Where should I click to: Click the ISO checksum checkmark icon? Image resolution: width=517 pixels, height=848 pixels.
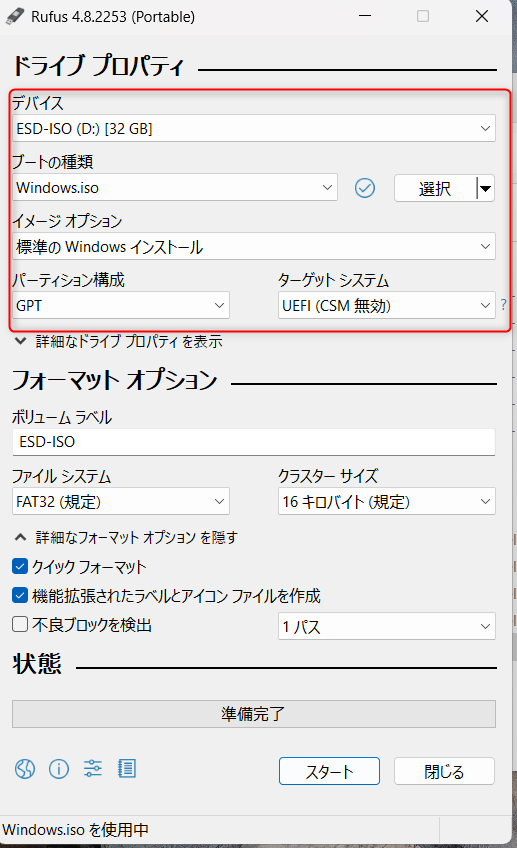[365, 188]
